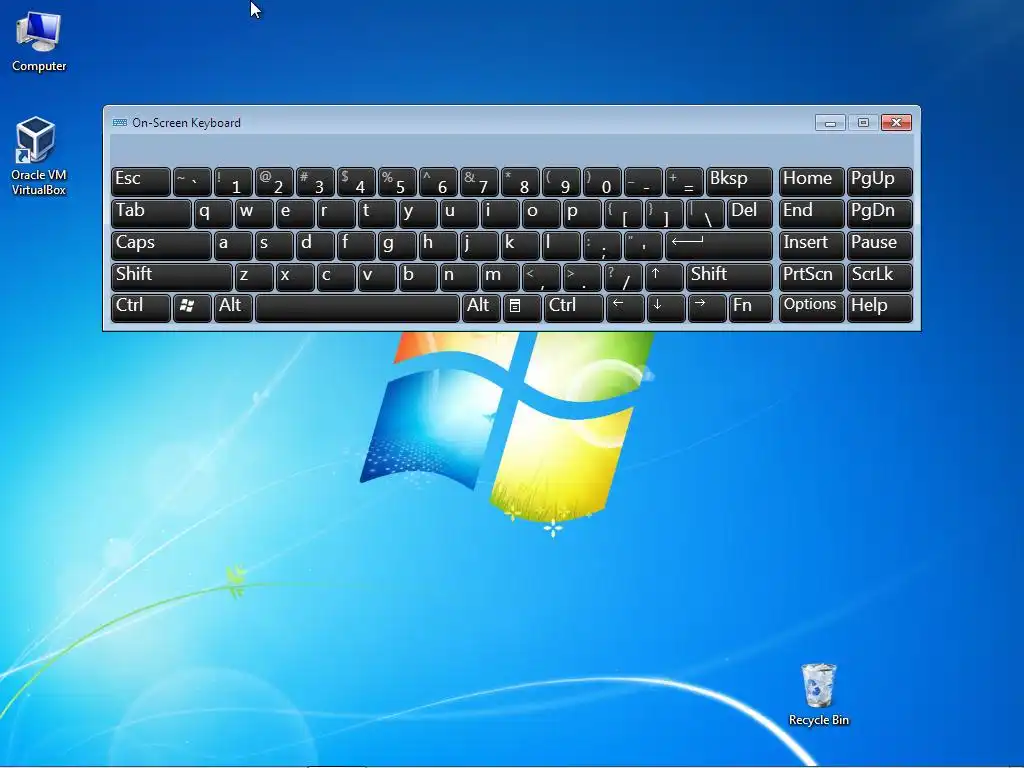The image size is (1024, 768).
Task: Open the Computer desktop icon
Action: (x=39, y=42)
